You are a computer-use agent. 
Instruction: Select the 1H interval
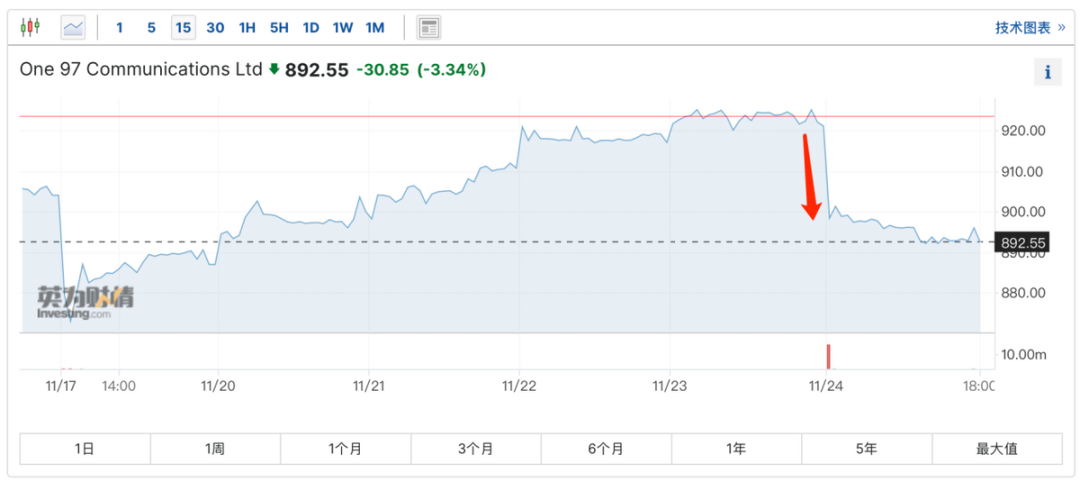[247, 27]
